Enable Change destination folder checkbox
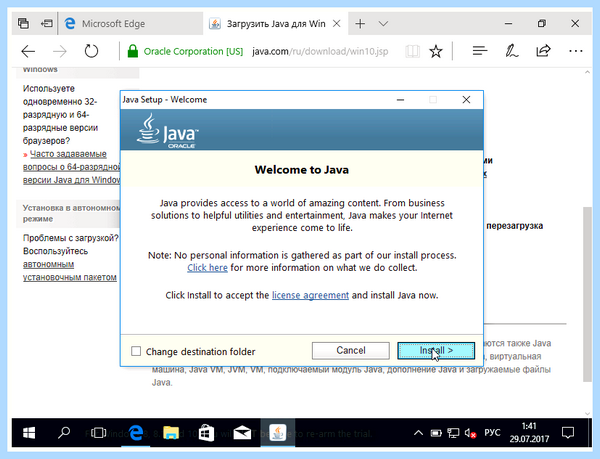The height and width of the screenshot is (459, 600). pyautogui.click(x=136, y=351)
